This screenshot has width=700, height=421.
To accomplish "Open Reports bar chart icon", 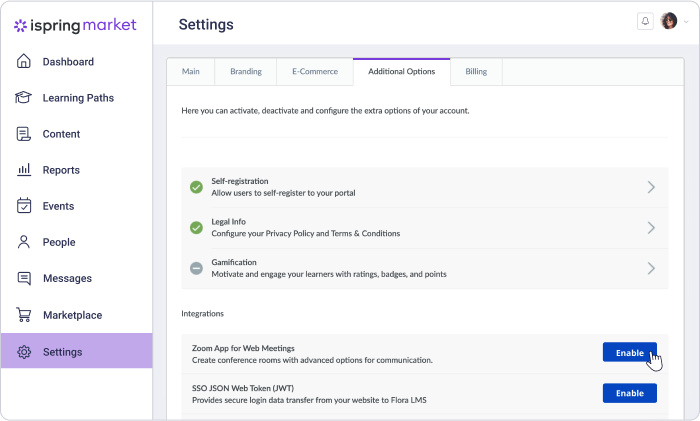I will pos(24,170).
